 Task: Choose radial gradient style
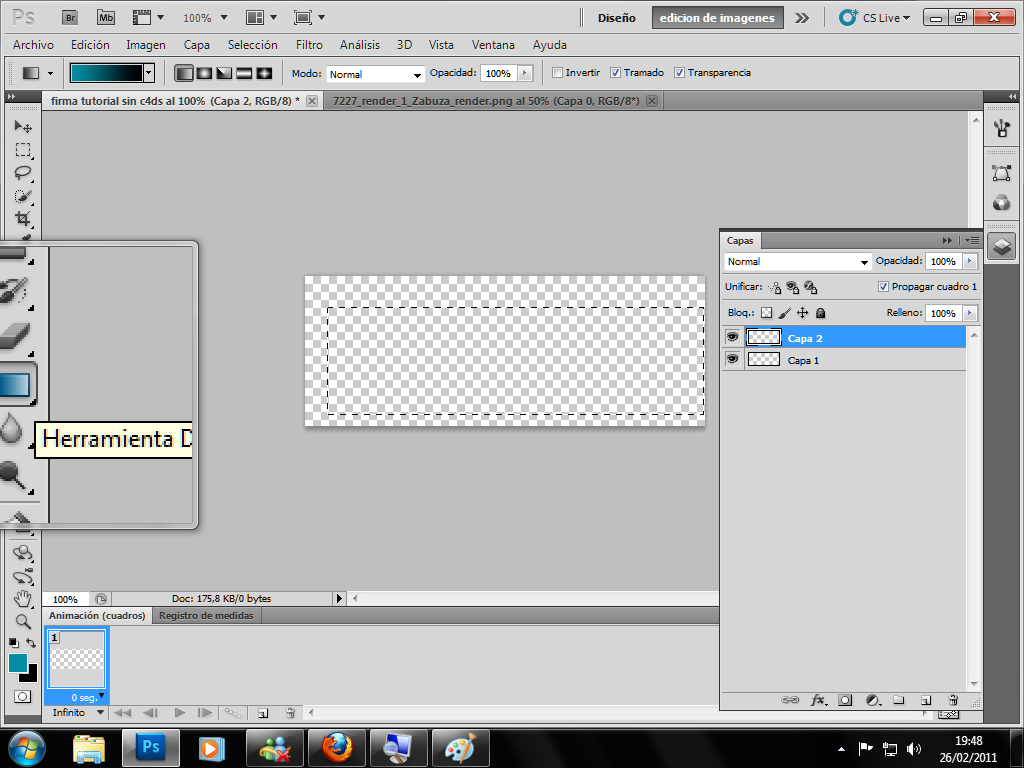pos(204,73)
